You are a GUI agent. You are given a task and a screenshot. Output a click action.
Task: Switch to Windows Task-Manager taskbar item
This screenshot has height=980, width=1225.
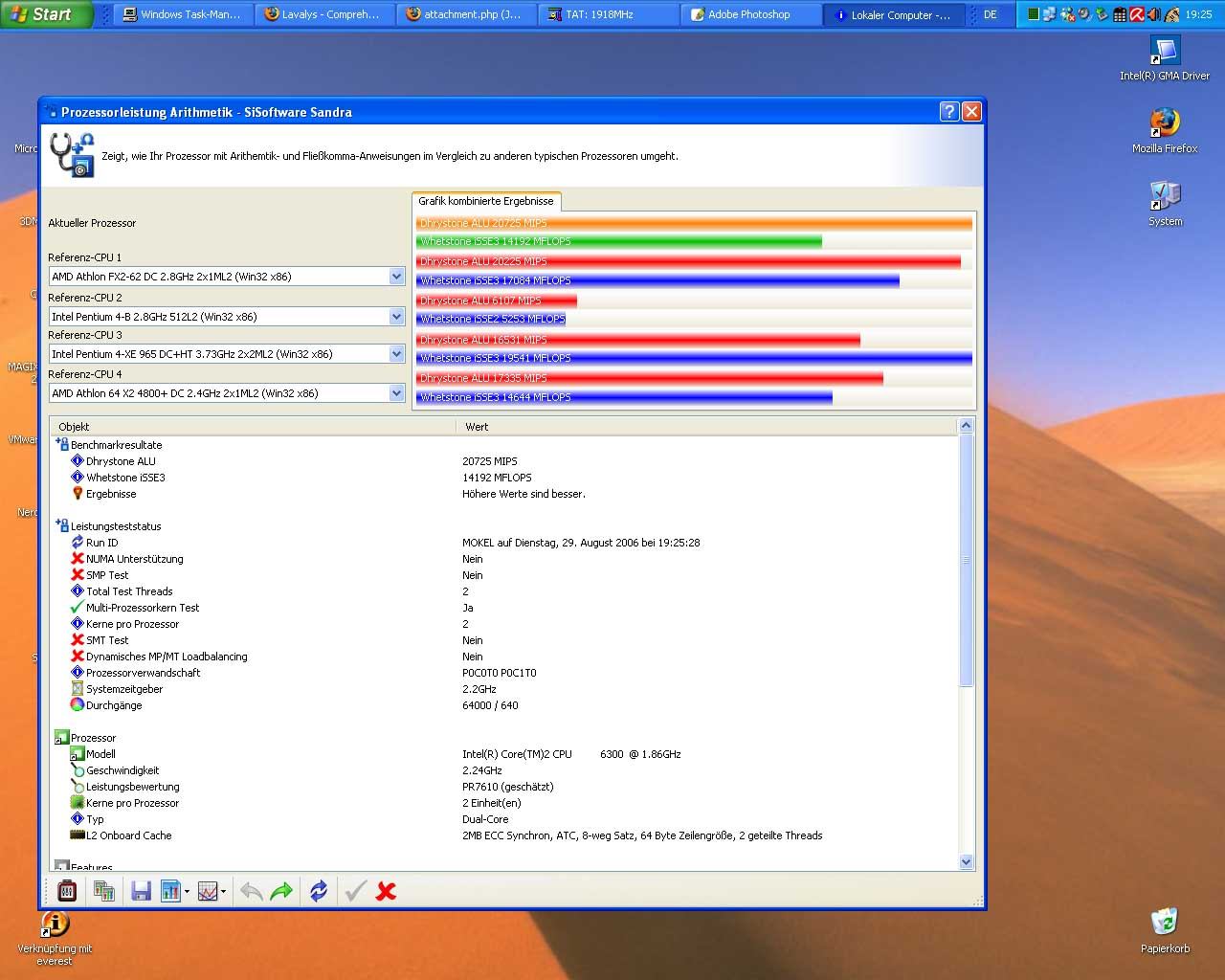pyautogui.click(x=184, y=14)
